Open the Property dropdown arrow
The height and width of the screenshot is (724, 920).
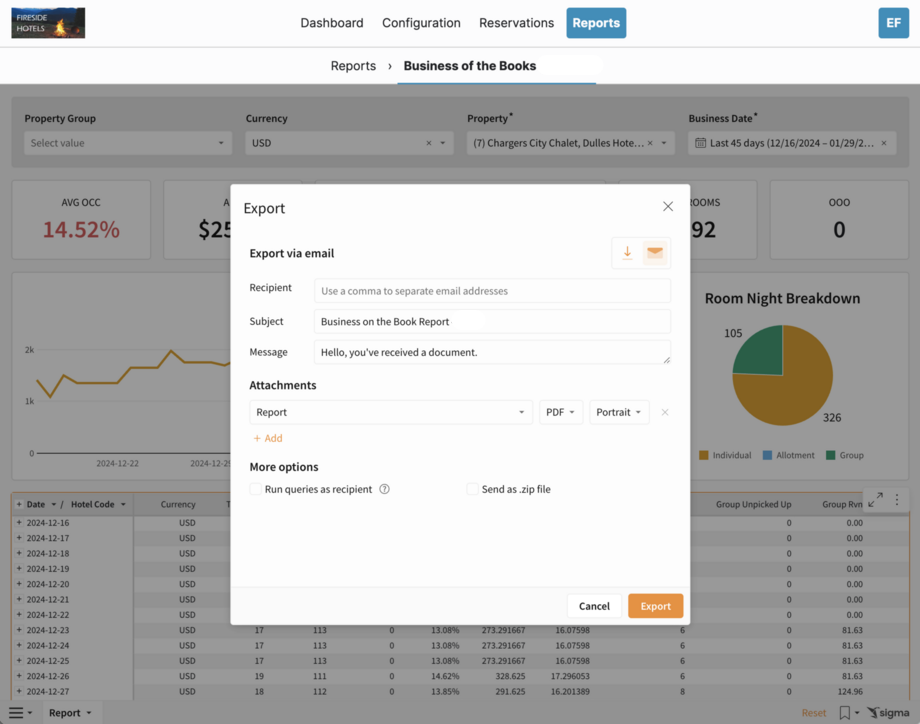coord(664,143)
